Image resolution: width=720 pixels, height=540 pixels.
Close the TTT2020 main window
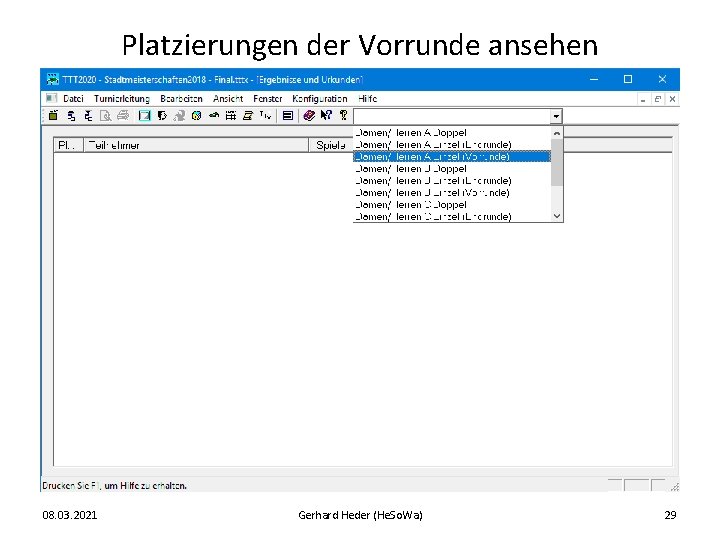point(662,79)
